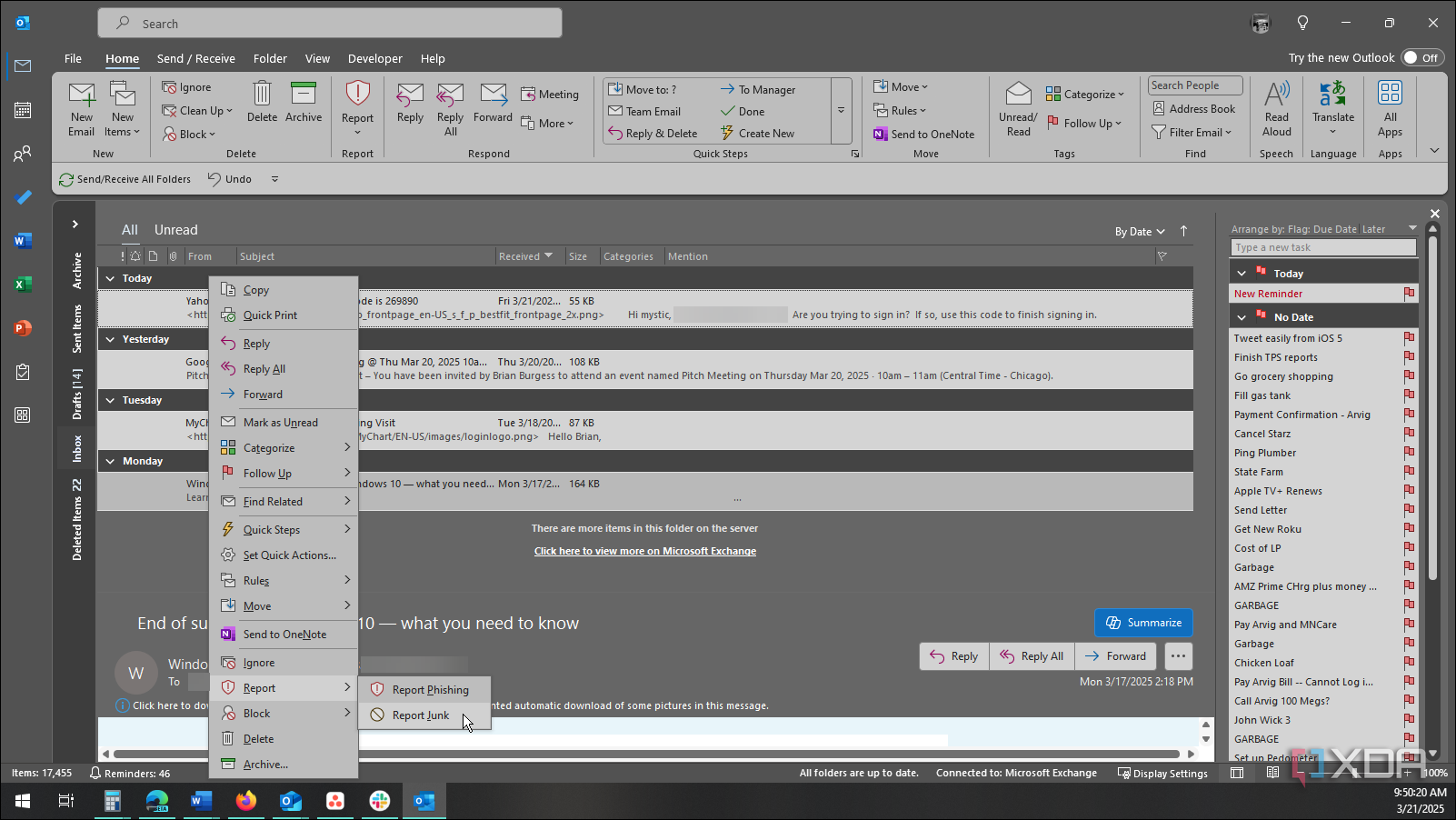Toggle the flag on Fill gas tank task

[x=1409, y=395]
